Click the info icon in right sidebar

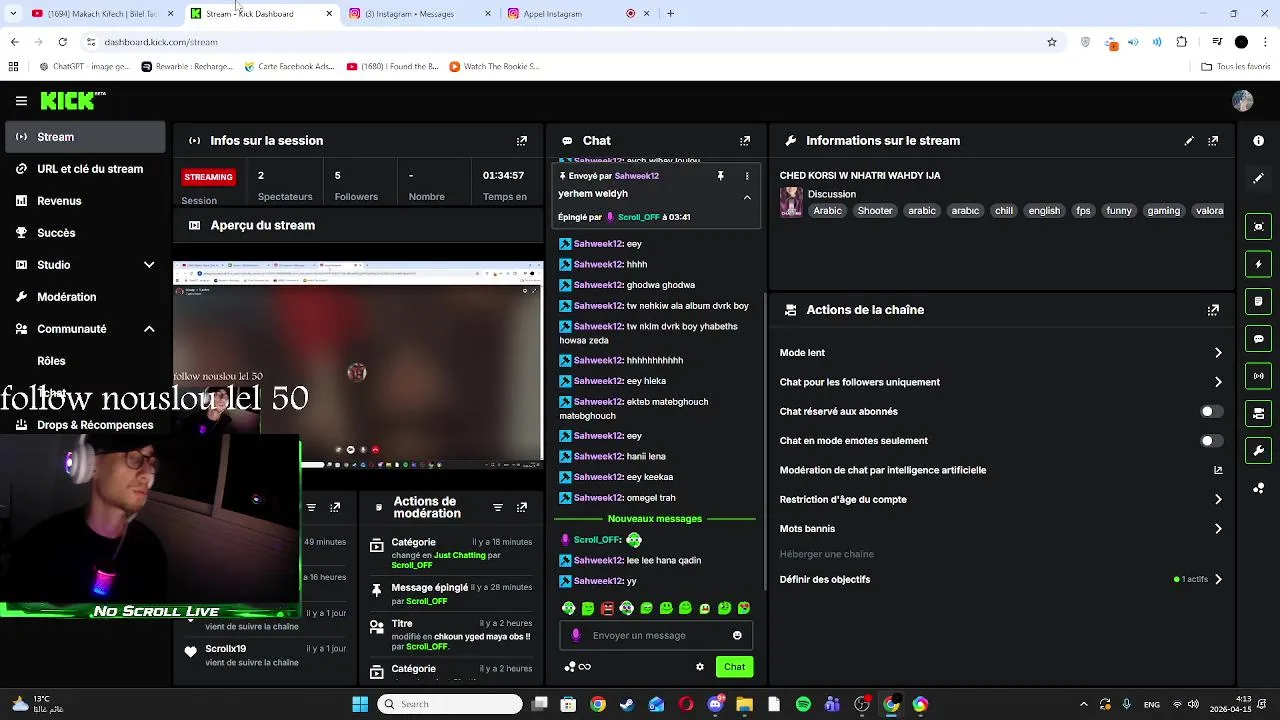coord(1258,141)
